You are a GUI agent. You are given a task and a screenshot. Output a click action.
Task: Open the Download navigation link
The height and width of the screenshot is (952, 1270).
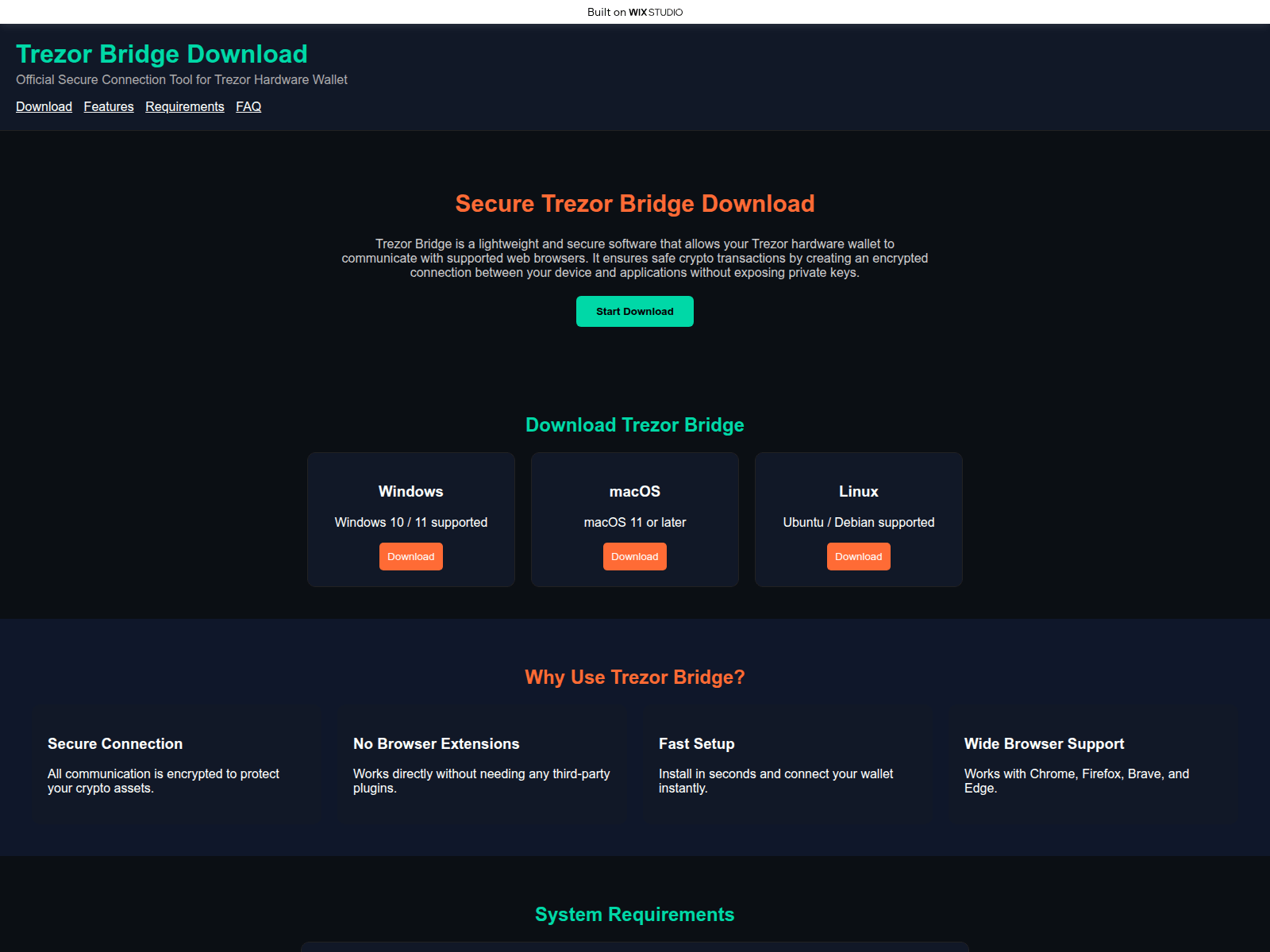pos(44,106)
